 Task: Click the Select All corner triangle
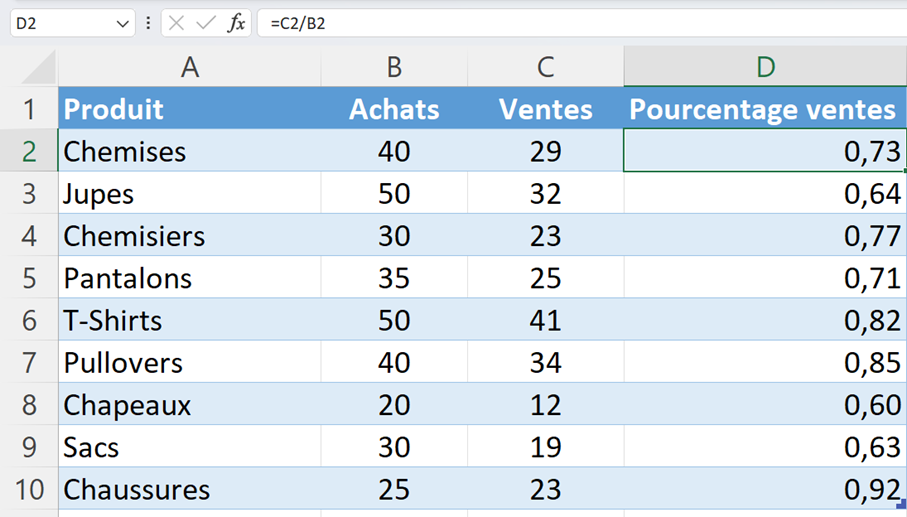click(38, 69)
